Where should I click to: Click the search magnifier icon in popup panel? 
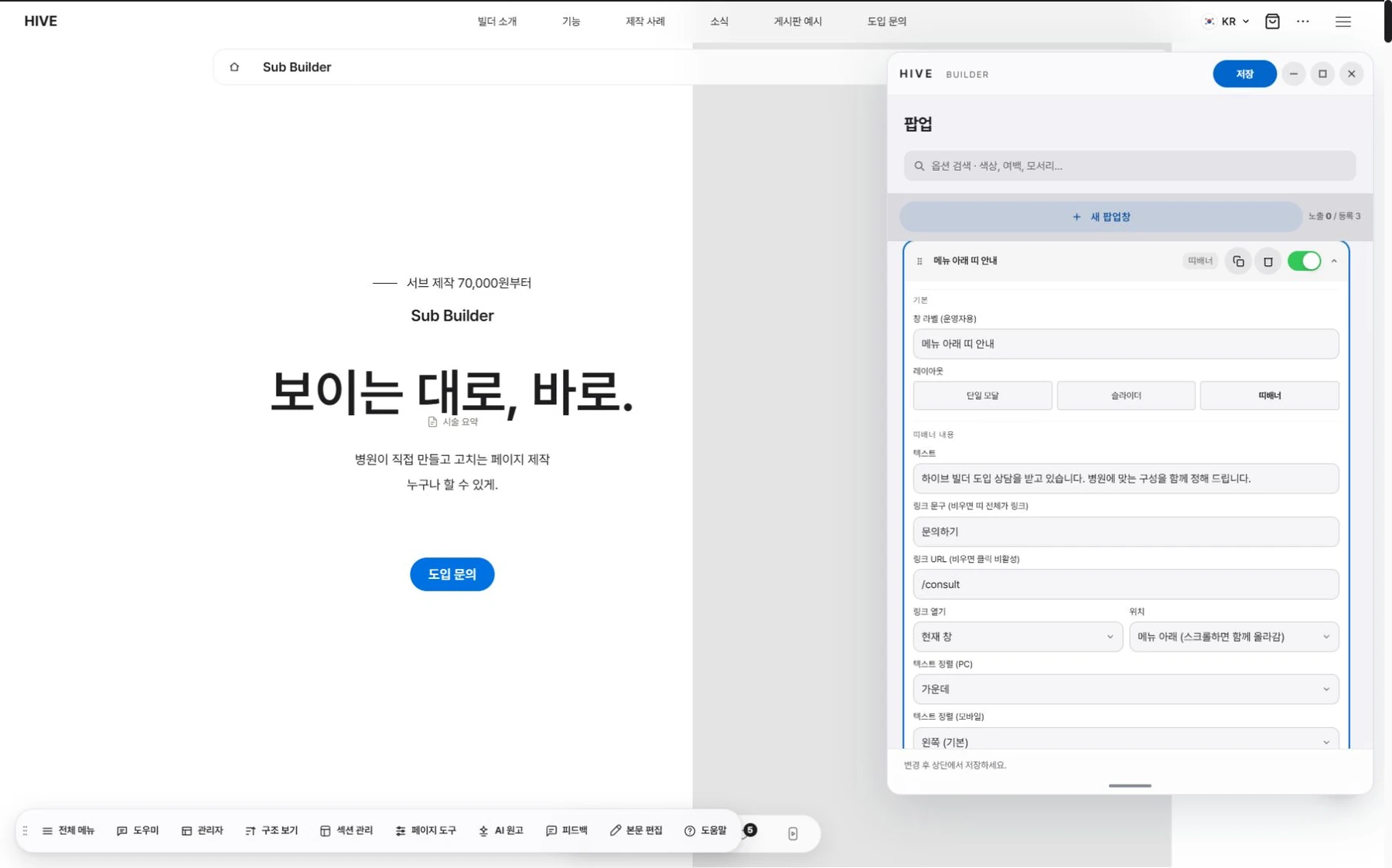(x=919, y=166)
